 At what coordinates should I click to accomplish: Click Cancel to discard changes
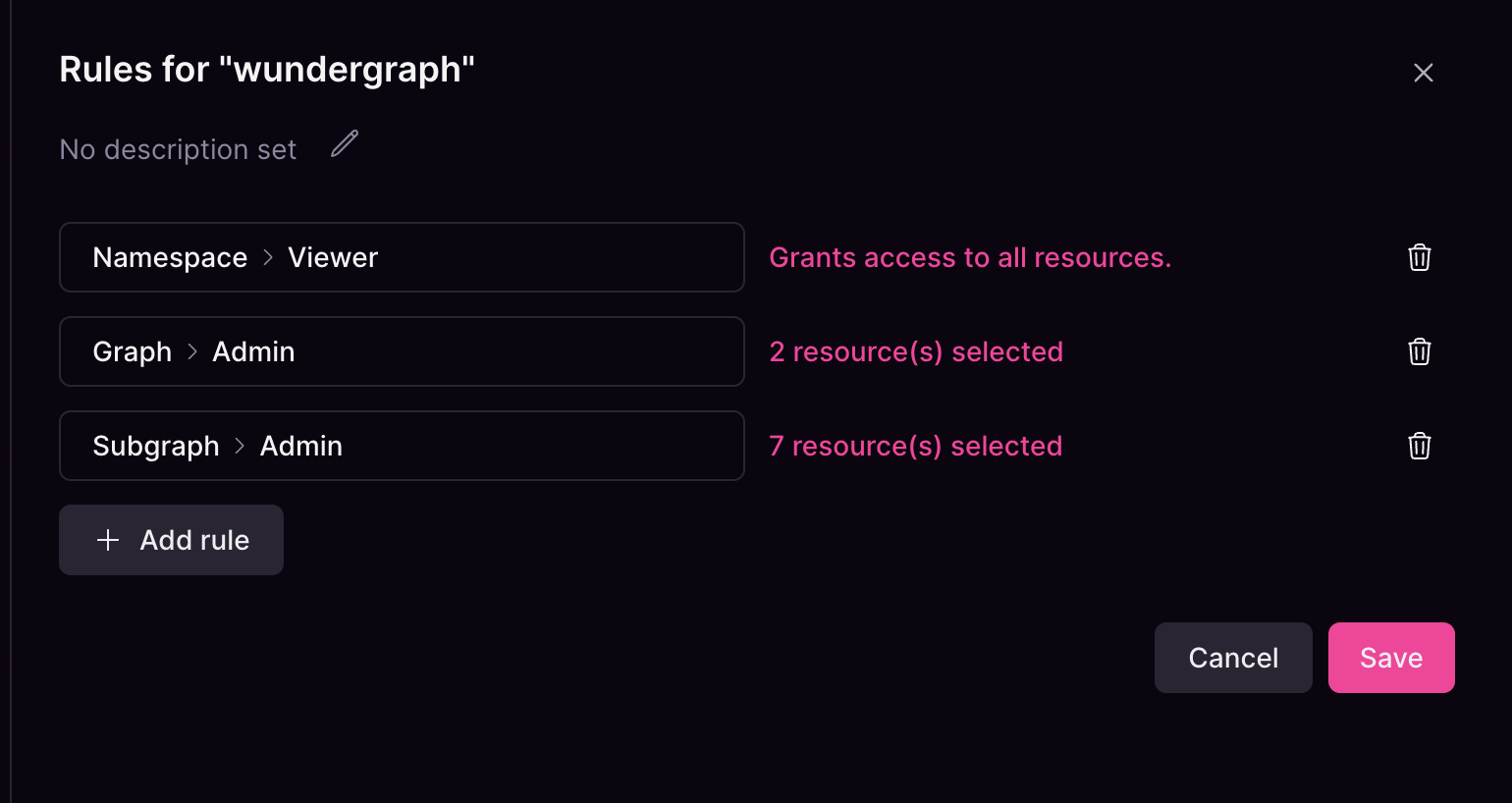coord(1233,658)
